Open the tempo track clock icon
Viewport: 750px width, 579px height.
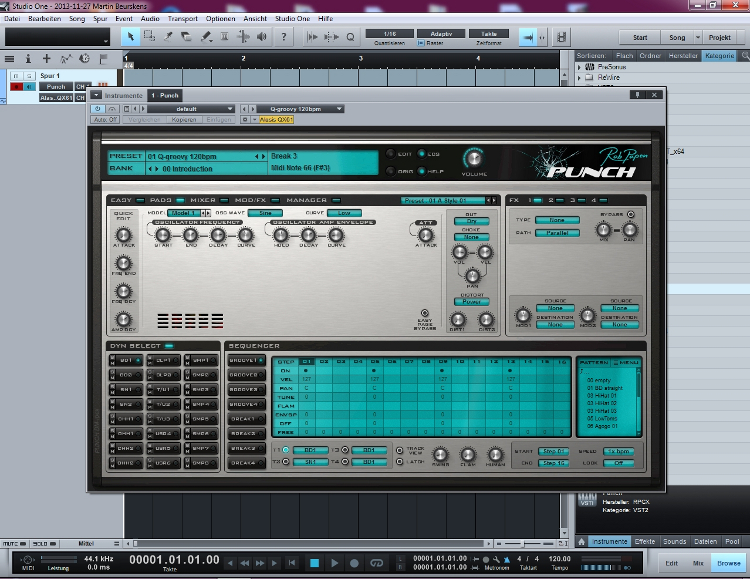tap(84, 59)
